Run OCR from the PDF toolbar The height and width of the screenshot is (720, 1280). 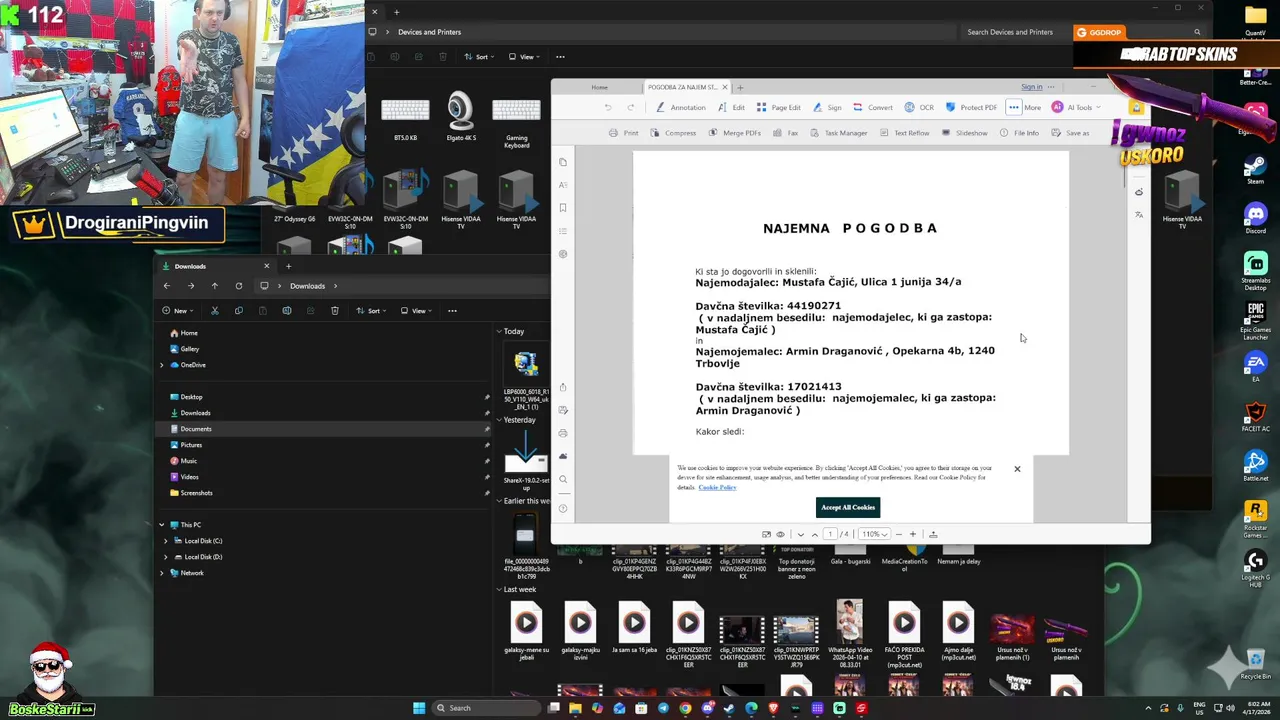pyautogui.click(x=919, y=107)
